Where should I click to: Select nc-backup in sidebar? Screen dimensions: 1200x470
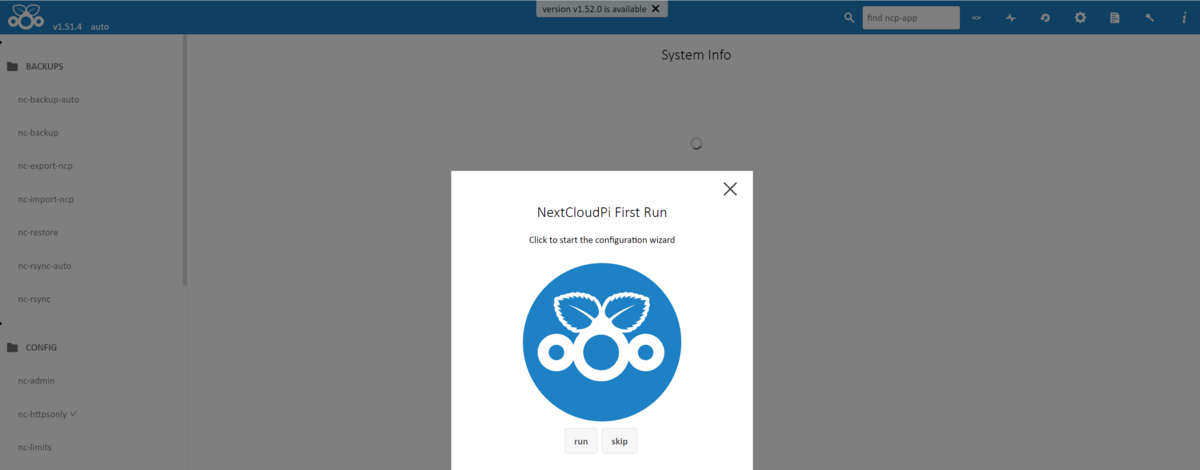(x=38, y=132)
